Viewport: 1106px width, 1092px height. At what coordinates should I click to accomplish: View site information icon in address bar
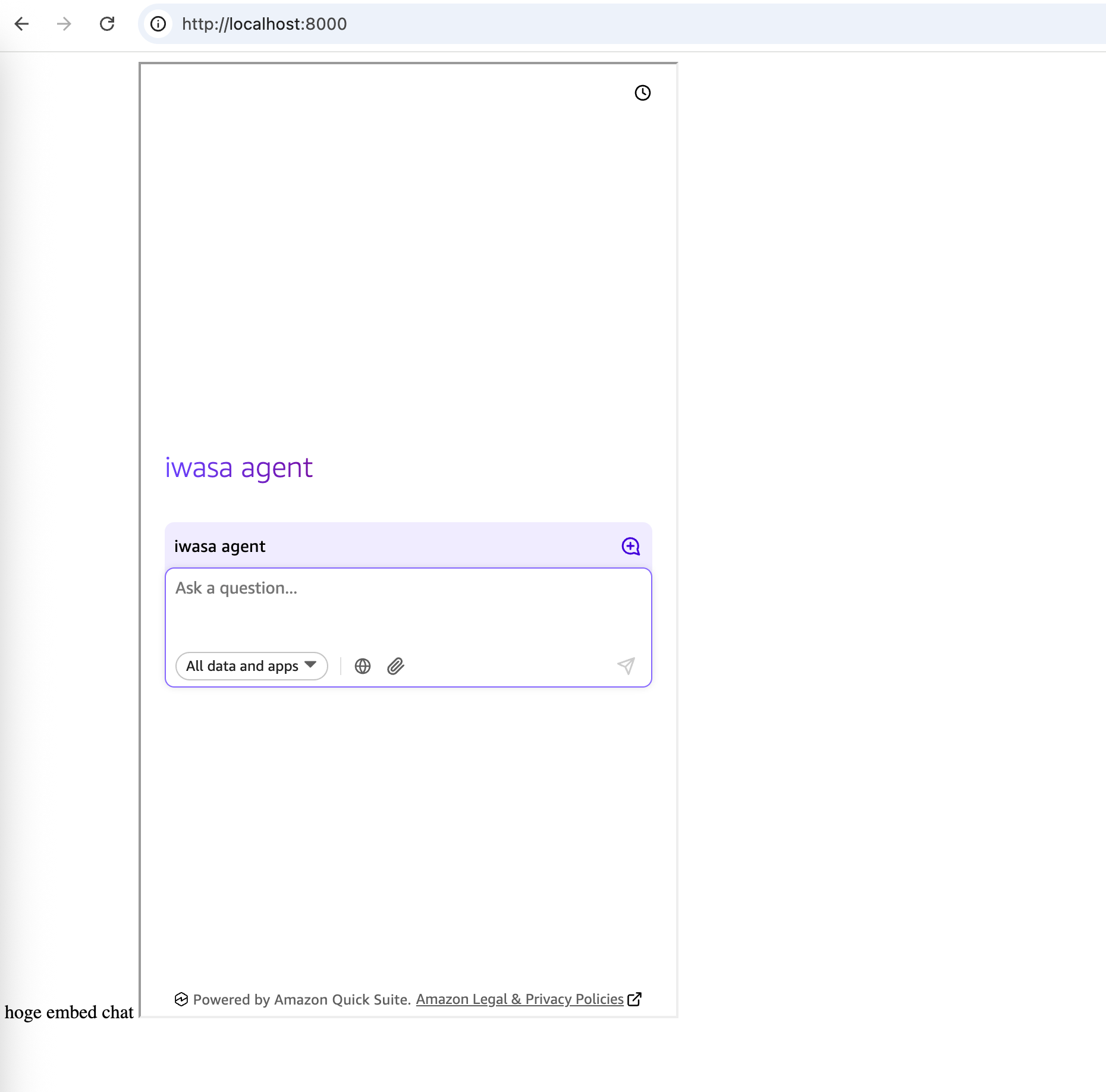[158, 24]
